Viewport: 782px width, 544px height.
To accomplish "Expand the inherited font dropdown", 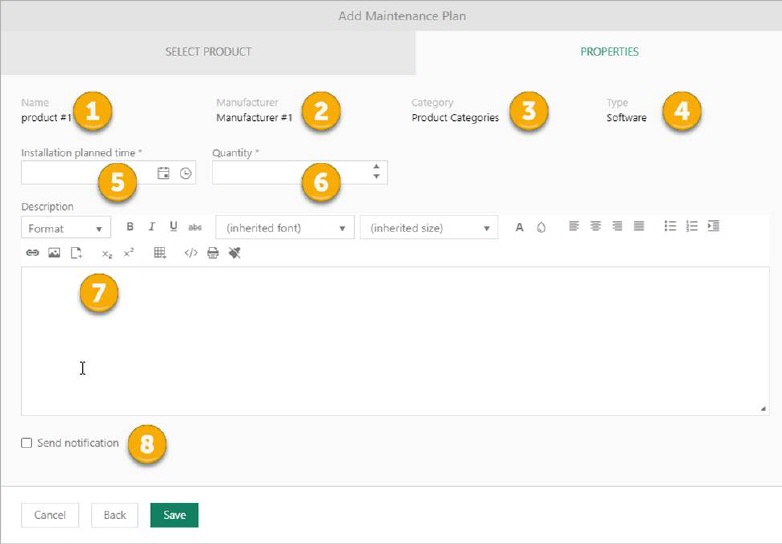I will 285,229.
